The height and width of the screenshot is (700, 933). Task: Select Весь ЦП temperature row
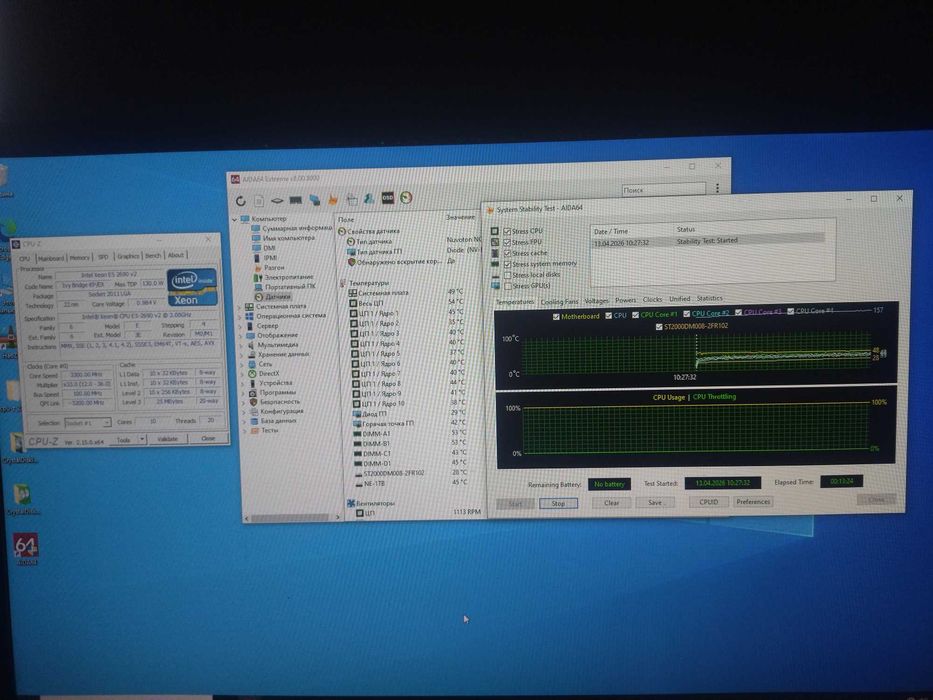click(409, 303)
